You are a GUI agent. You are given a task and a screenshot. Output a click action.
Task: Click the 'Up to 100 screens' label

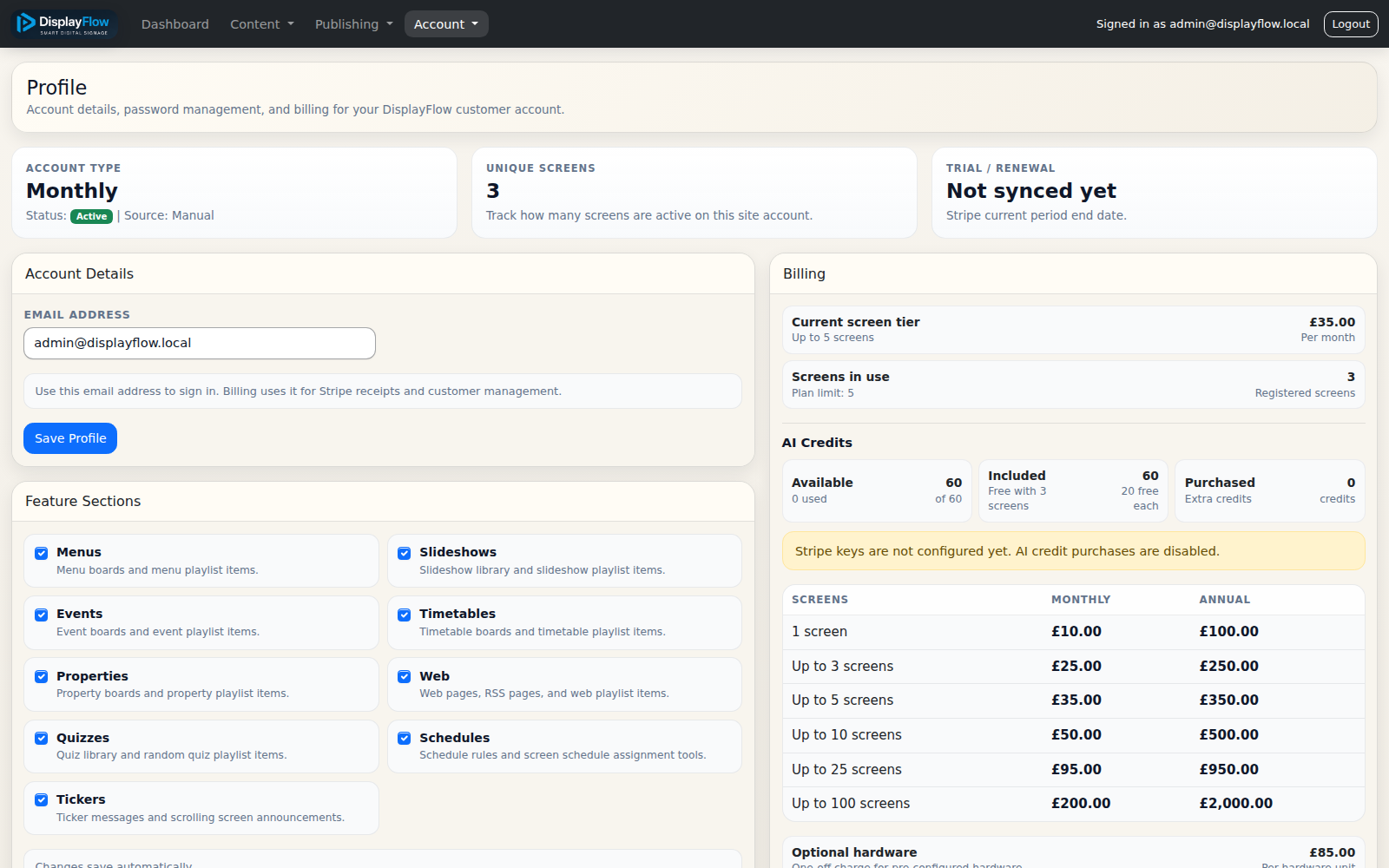(x=851, y=804)
